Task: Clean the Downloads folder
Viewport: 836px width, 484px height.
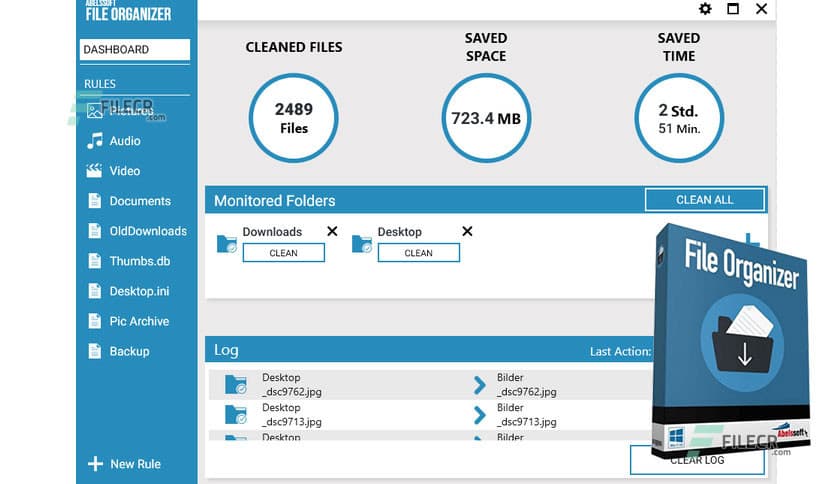Action: 284,253
